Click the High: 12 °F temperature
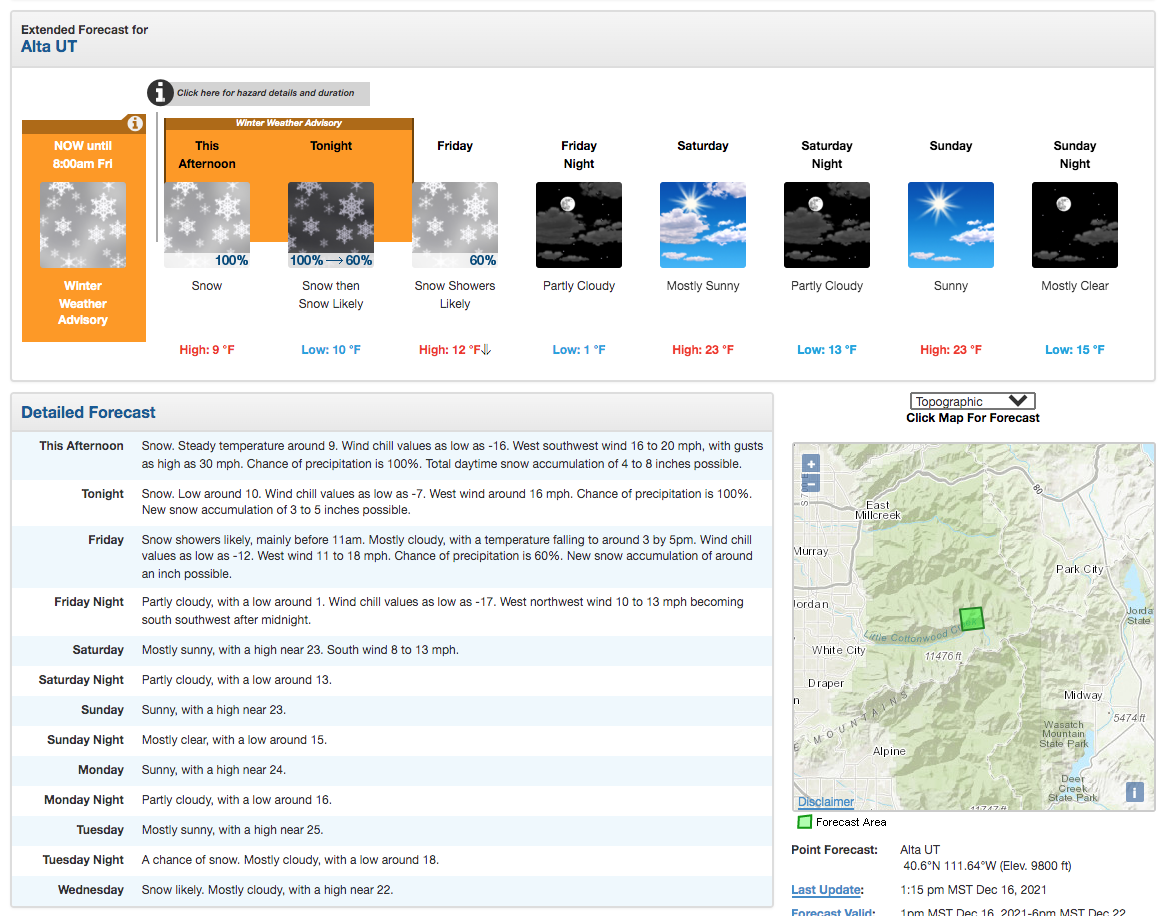This screenshot has width=1162, height=916. pos(450,350)
